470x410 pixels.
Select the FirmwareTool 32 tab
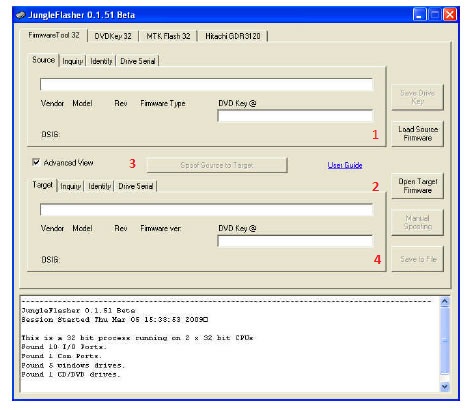[54, 35]
